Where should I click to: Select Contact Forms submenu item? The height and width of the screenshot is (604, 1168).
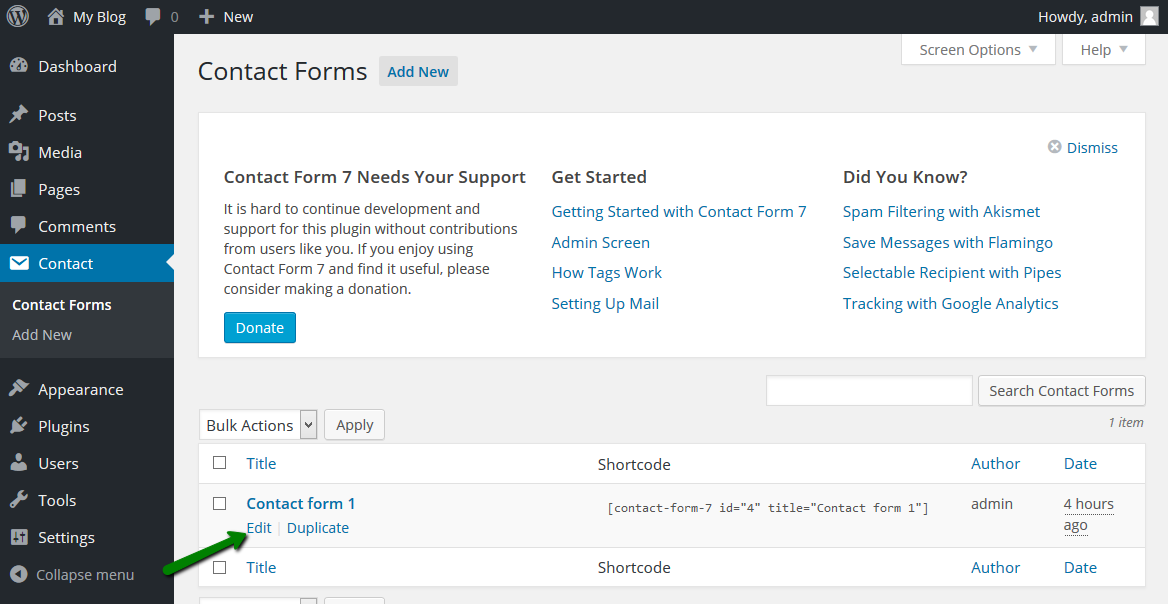(x=62, y=305)
